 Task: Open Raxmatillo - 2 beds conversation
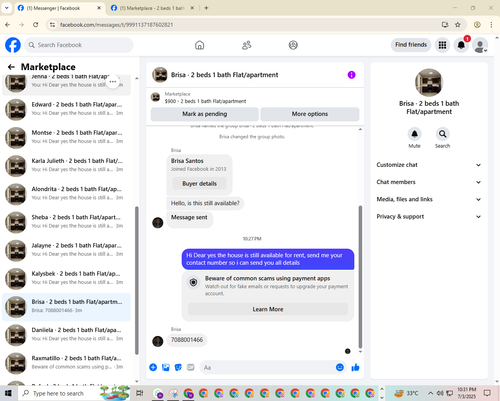point(66,363)
